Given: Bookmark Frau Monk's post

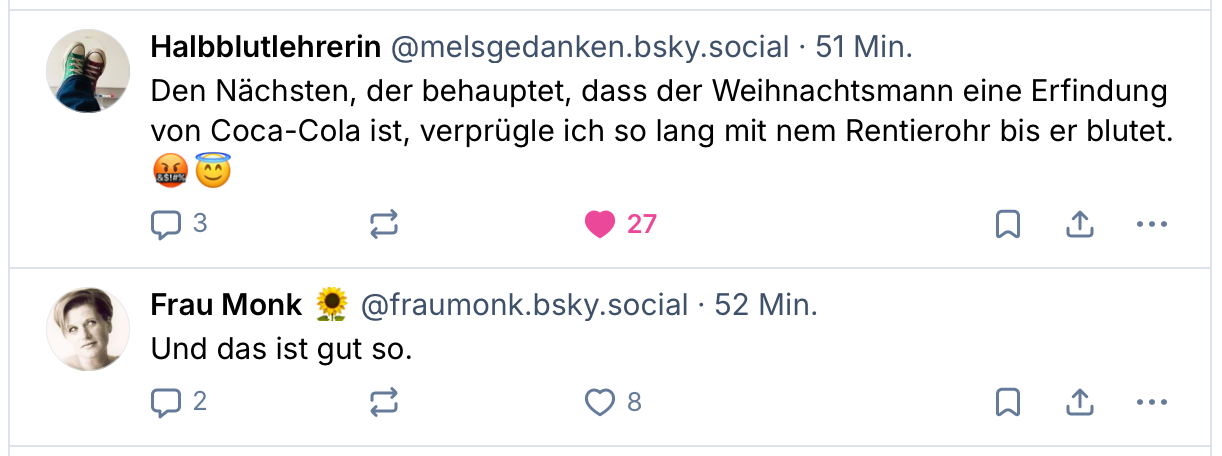Looking at the screenshot, I should [1008, 402].
